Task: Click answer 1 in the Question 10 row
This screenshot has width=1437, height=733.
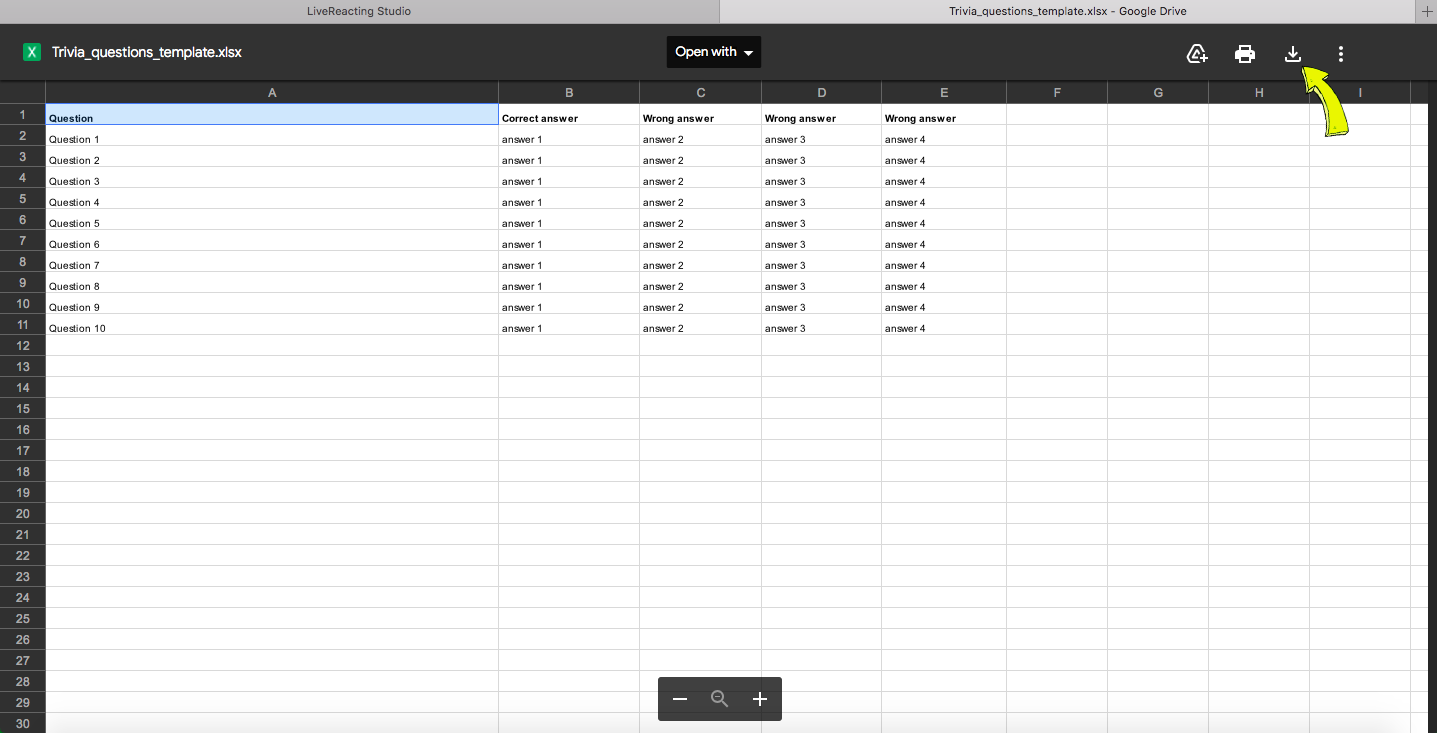Action: 569,325
